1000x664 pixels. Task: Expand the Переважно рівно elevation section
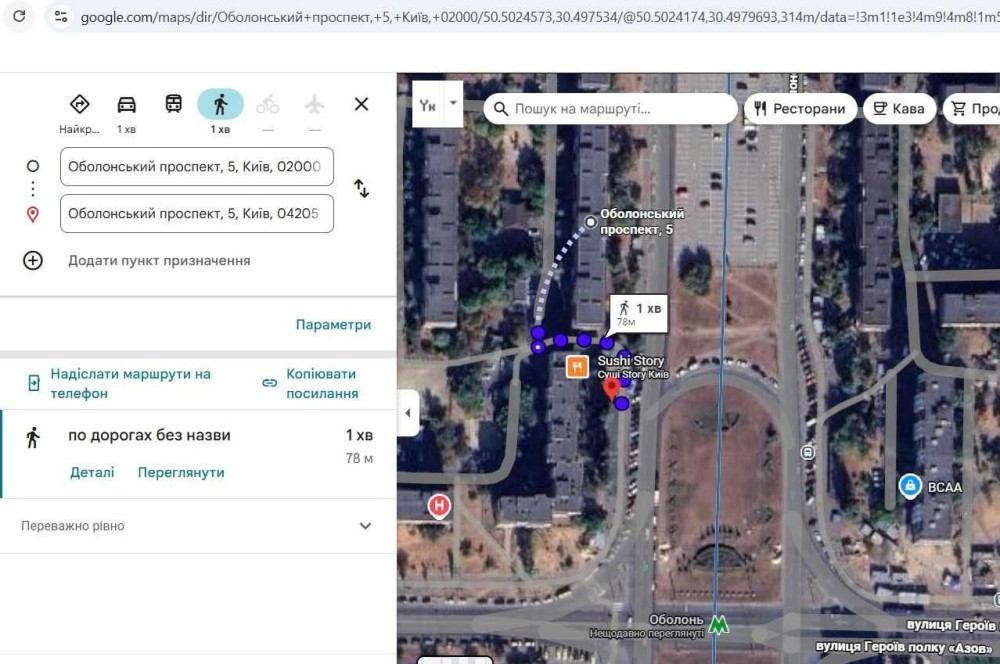point(365,526)
